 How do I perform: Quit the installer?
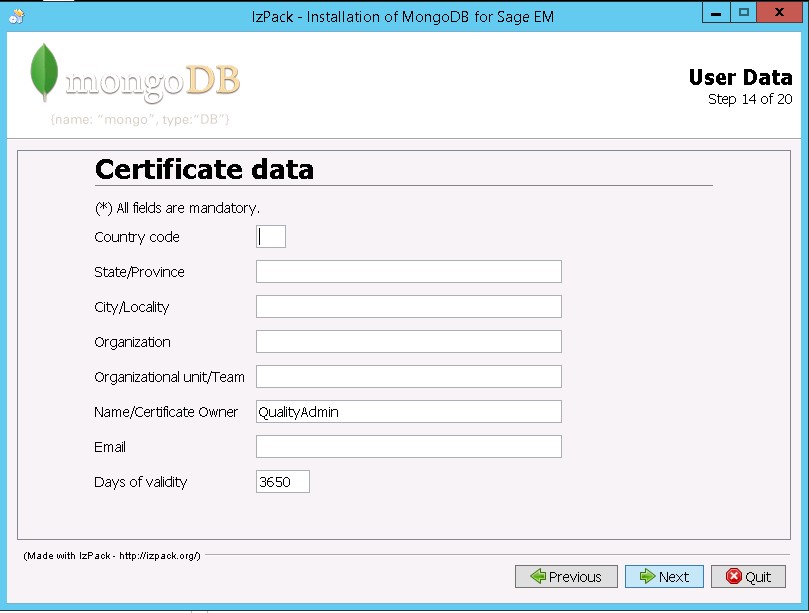[x=748, y=576]
